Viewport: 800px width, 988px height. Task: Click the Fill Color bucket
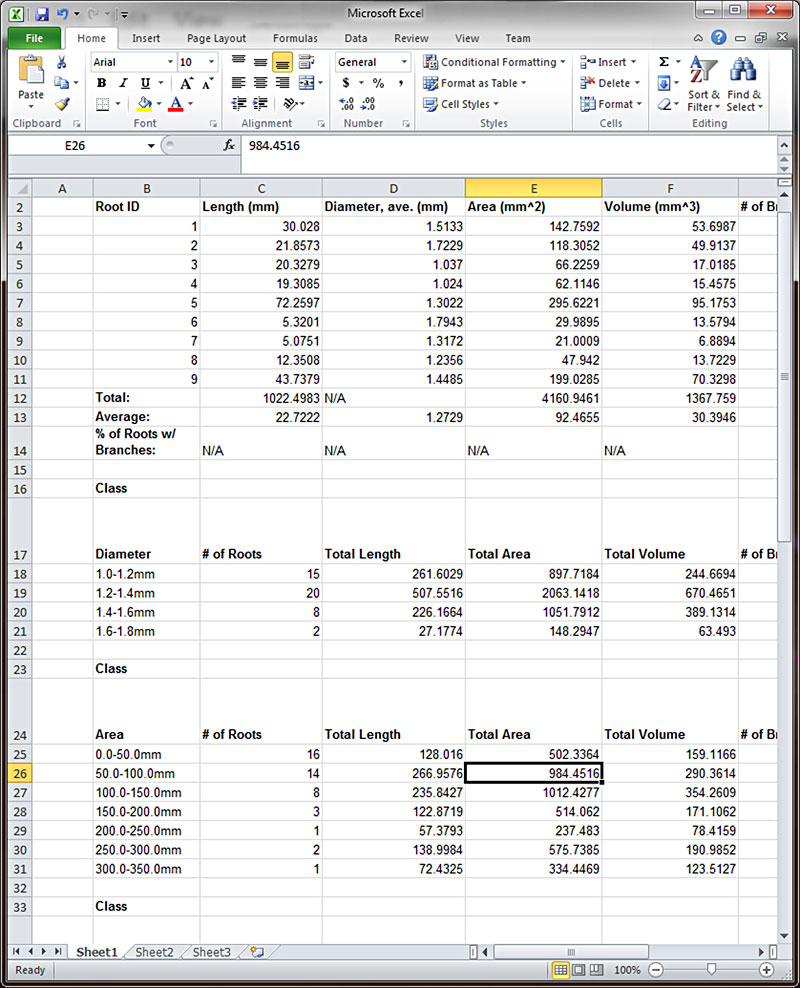144,103
